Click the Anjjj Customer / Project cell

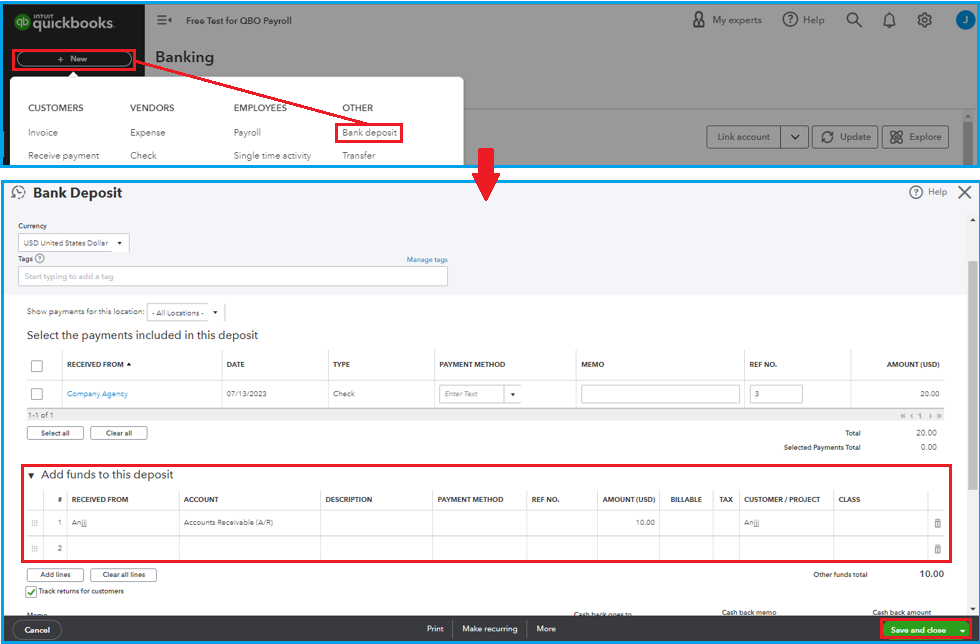(x=786, y=523)
